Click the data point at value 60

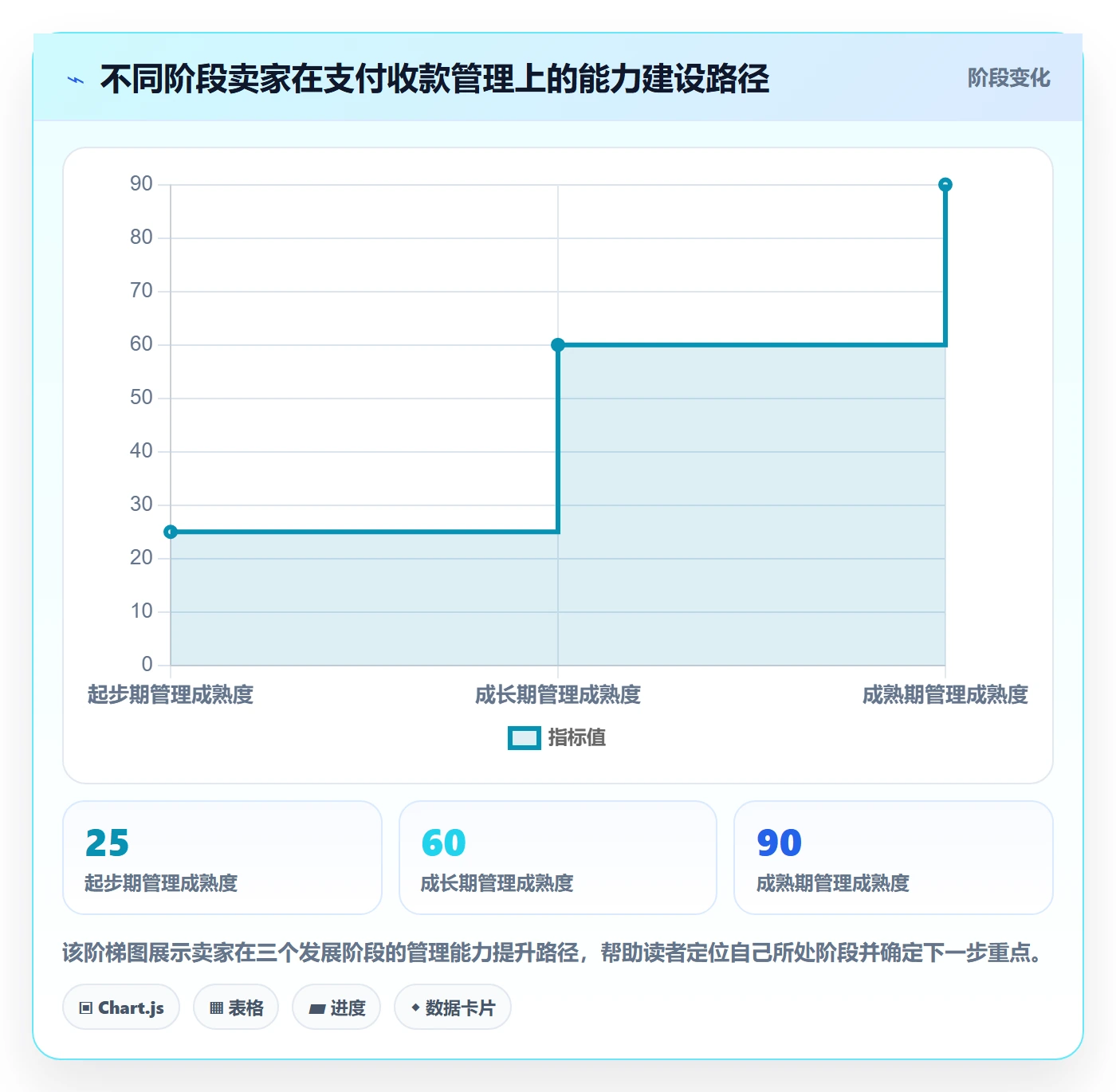(x=558, y=345)
